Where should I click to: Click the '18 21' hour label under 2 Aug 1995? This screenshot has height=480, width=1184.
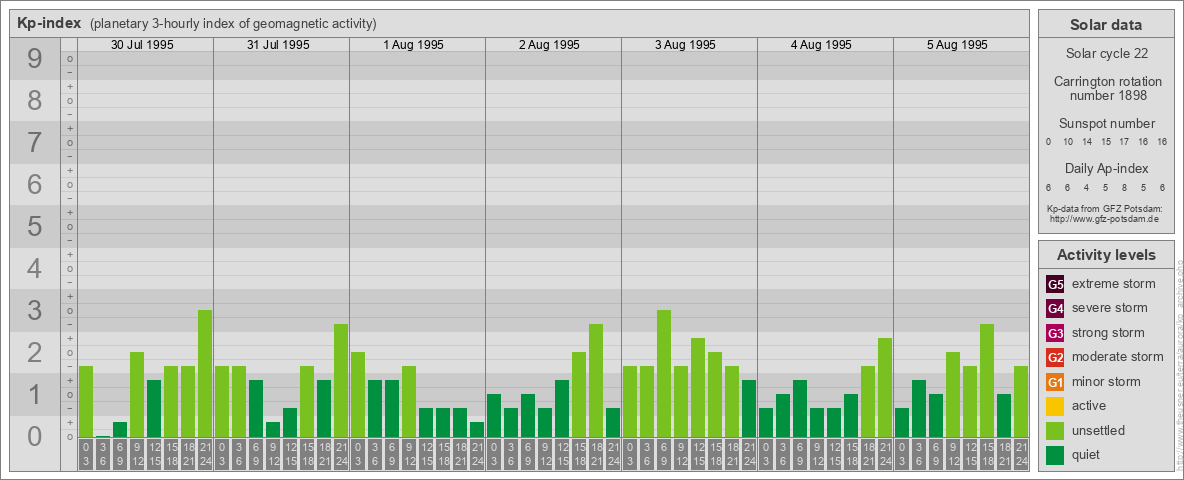coord(596,455)
